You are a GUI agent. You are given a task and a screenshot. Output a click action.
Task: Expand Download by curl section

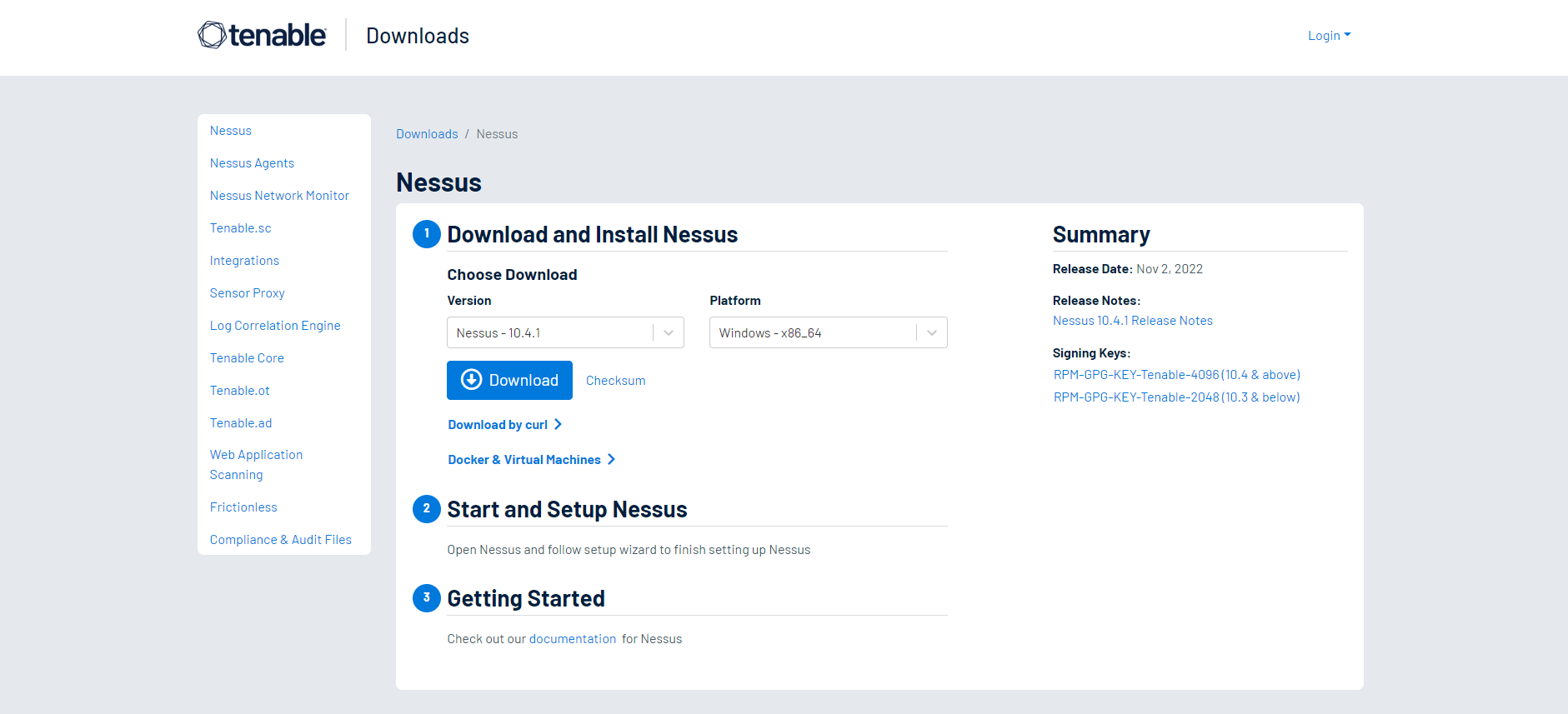(505, 425)
